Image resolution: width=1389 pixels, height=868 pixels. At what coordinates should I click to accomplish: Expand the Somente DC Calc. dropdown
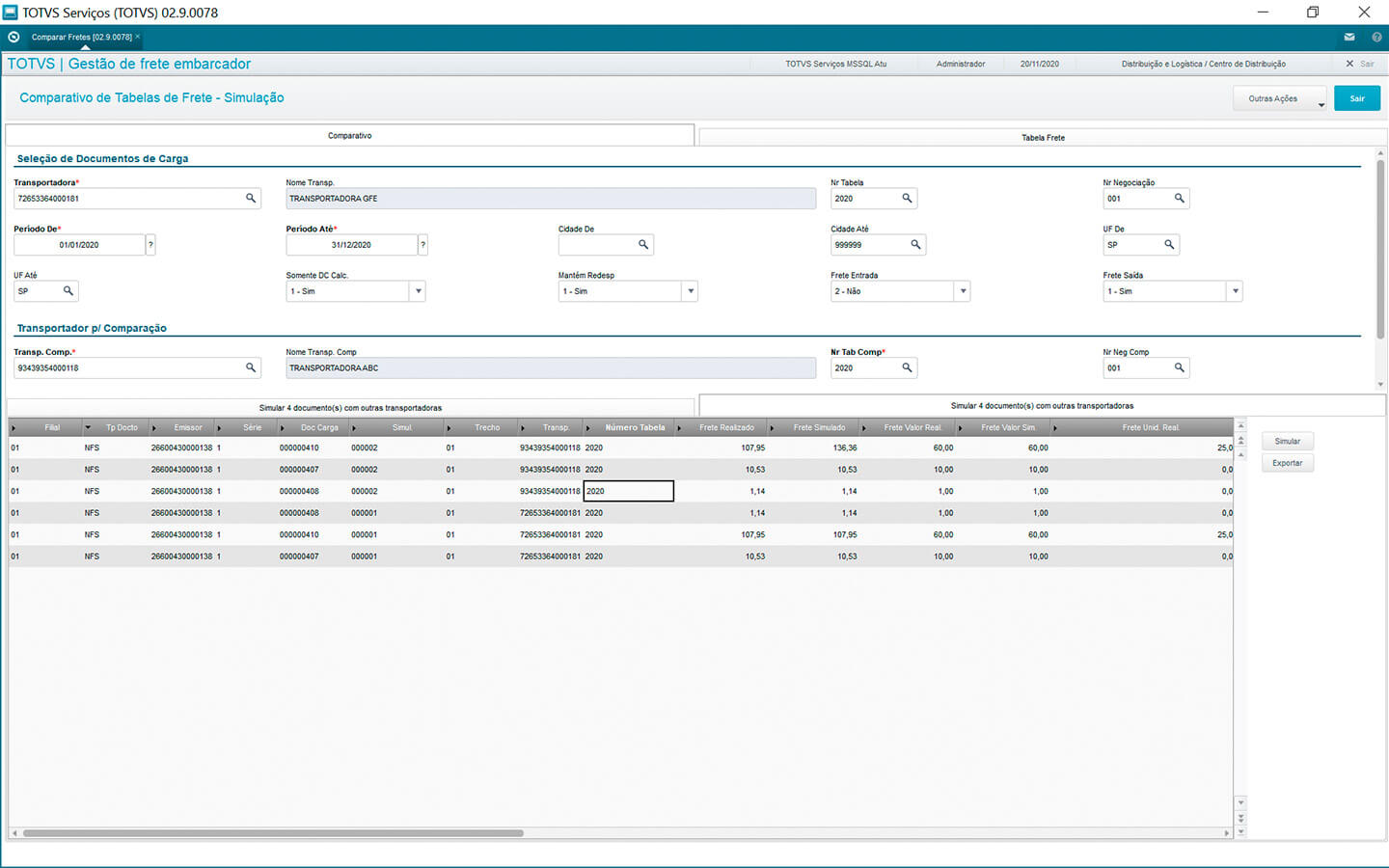coord(418,291)
